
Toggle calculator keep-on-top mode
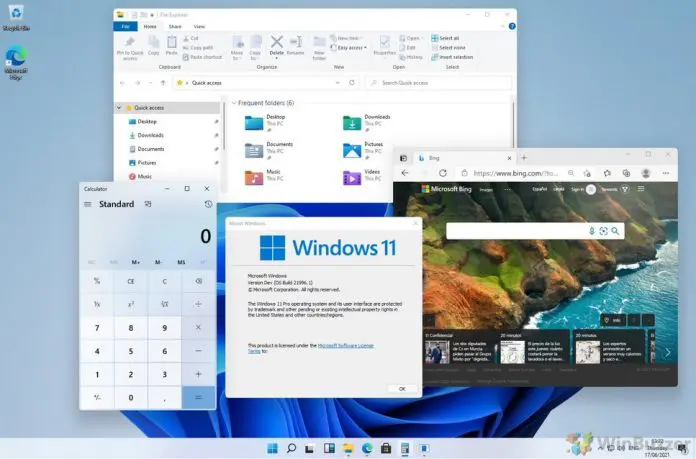(x=148, y=204)
